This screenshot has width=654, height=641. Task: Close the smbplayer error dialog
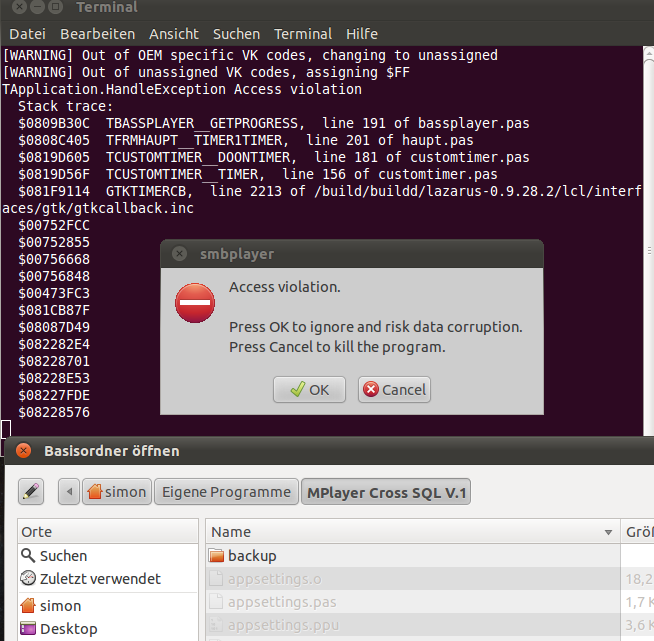pos(180,254)
